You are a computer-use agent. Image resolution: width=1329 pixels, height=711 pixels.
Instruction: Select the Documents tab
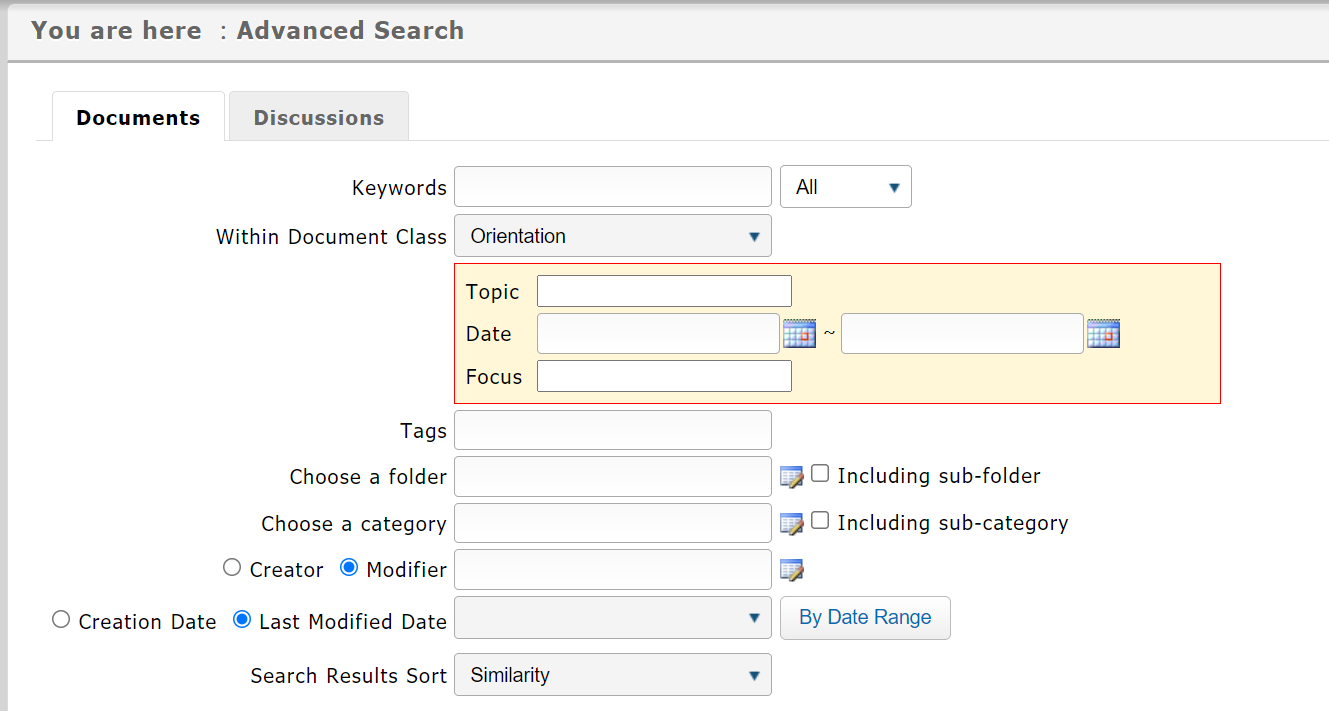[138, 118]
